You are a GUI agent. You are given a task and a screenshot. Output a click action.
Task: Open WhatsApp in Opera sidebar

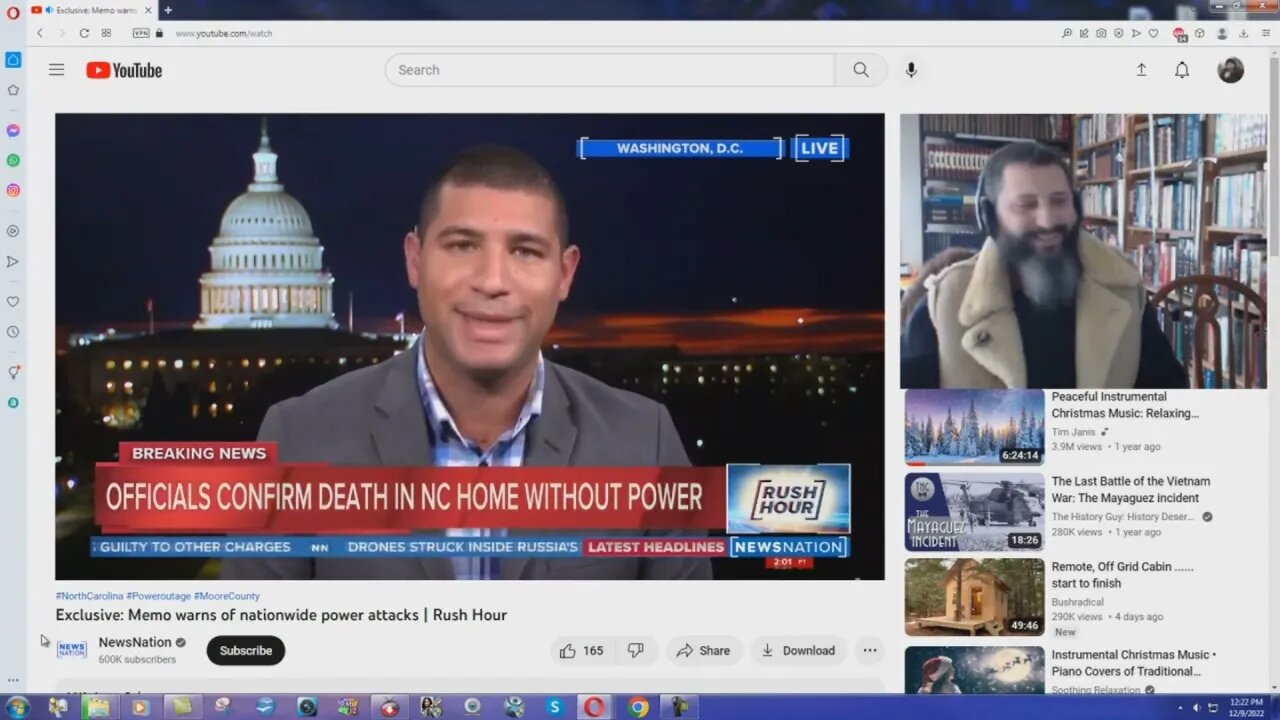[x=13, y=160]
